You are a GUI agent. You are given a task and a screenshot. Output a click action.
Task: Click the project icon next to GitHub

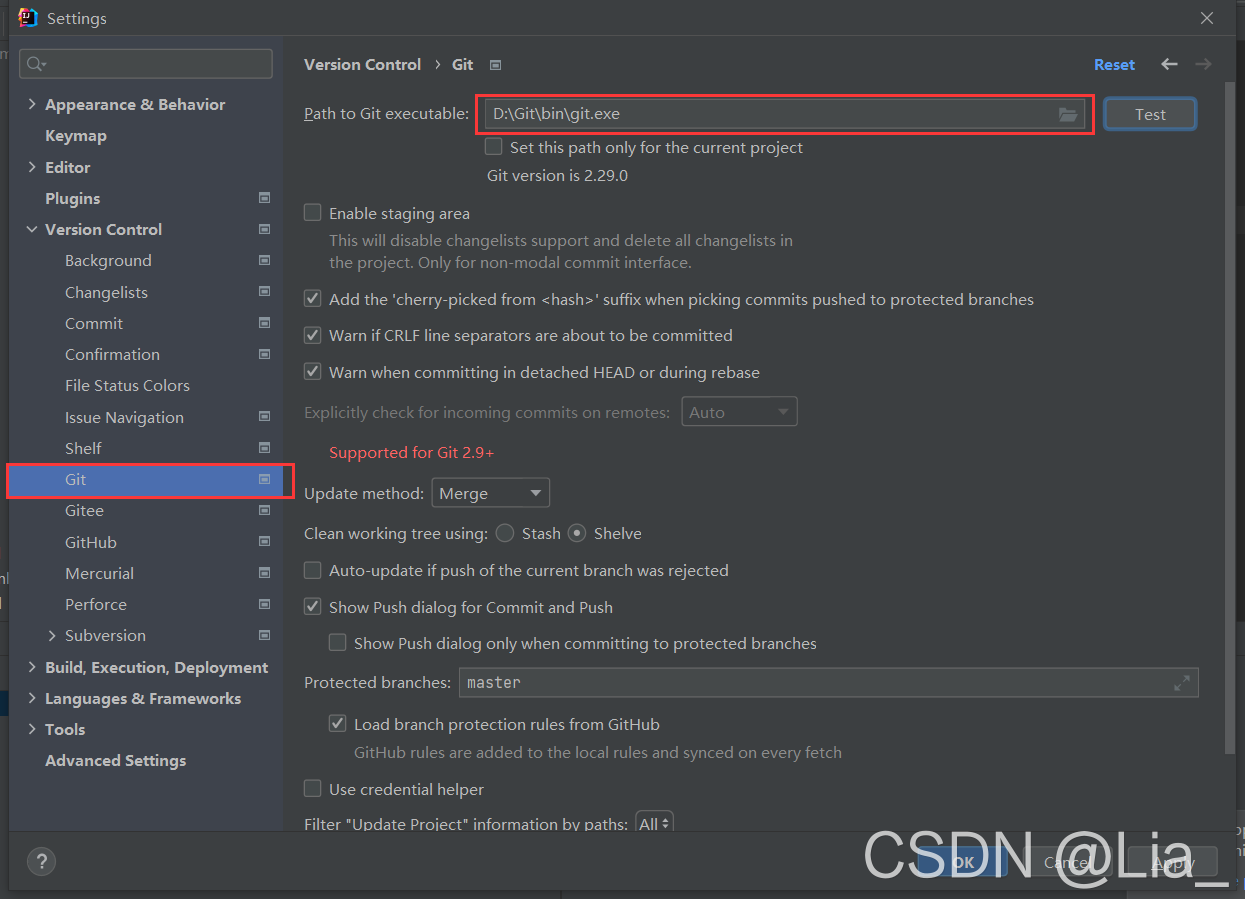264,542
